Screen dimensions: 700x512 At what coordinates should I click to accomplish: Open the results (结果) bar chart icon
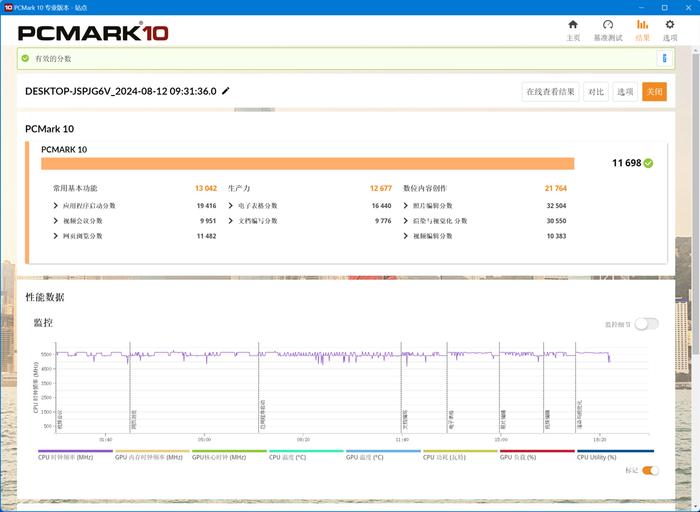coord(642,25)
